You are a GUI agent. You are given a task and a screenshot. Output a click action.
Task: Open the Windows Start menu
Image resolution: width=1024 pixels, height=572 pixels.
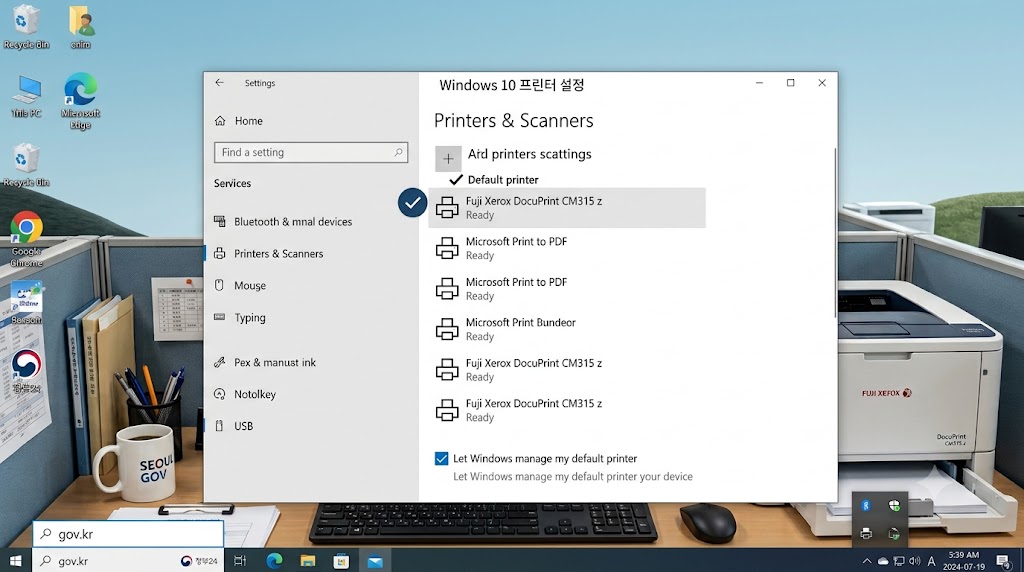(16, 561)
